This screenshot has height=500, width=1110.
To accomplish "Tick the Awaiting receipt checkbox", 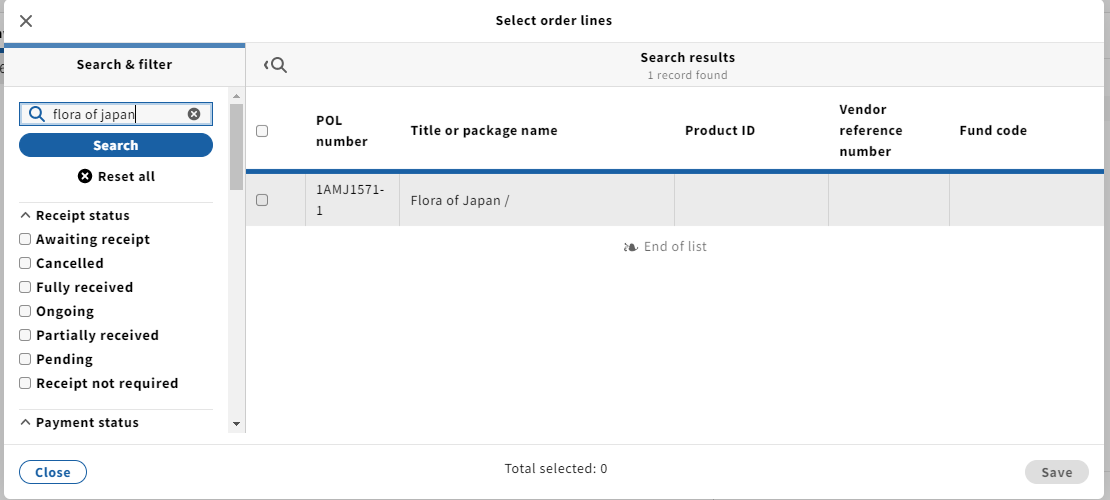I will (x=25, y=239).
